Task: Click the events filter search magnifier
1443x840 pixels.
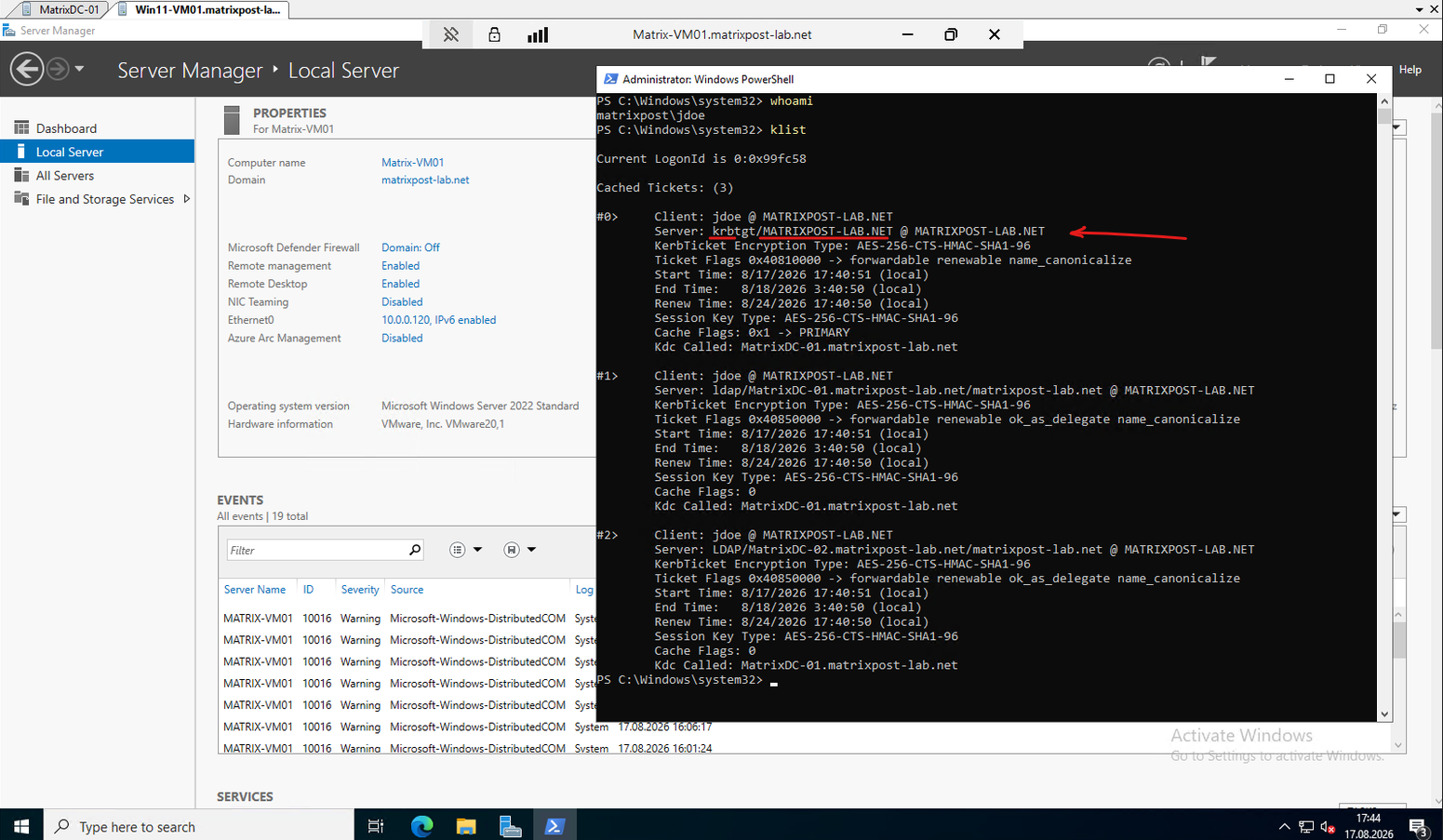Action: pos(415,550)
